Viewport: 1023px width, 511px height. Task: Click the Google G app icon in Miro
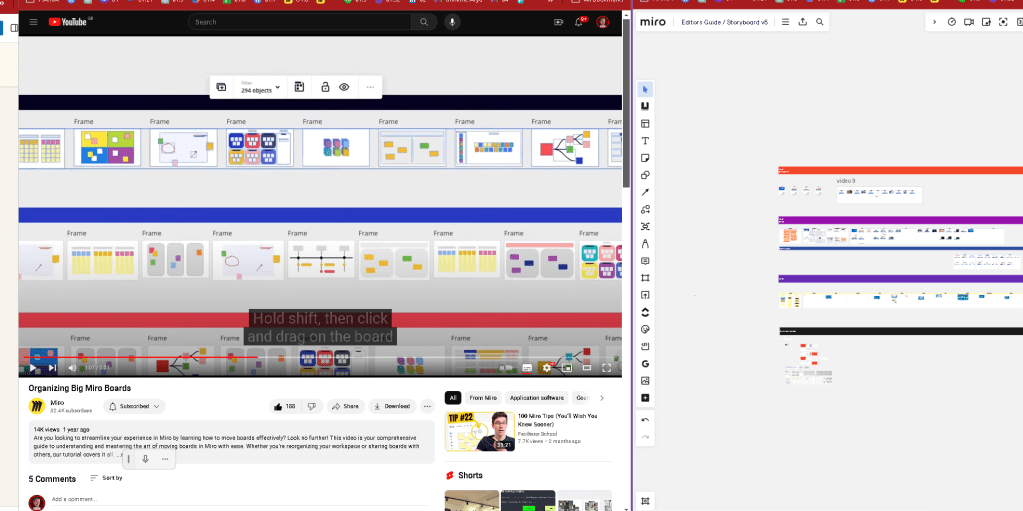(645, 364)
